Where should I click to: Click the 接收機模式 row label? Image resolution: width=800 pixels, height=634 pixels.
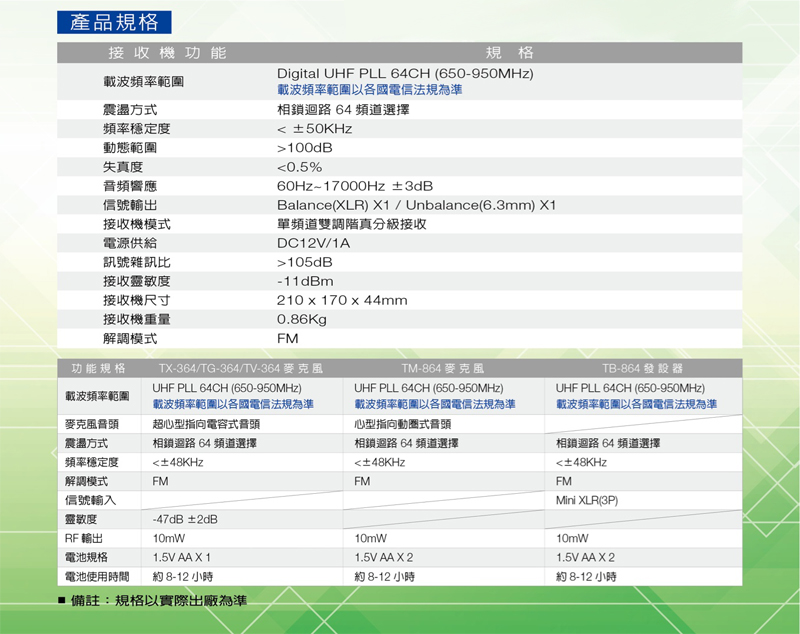click(137, 224)
